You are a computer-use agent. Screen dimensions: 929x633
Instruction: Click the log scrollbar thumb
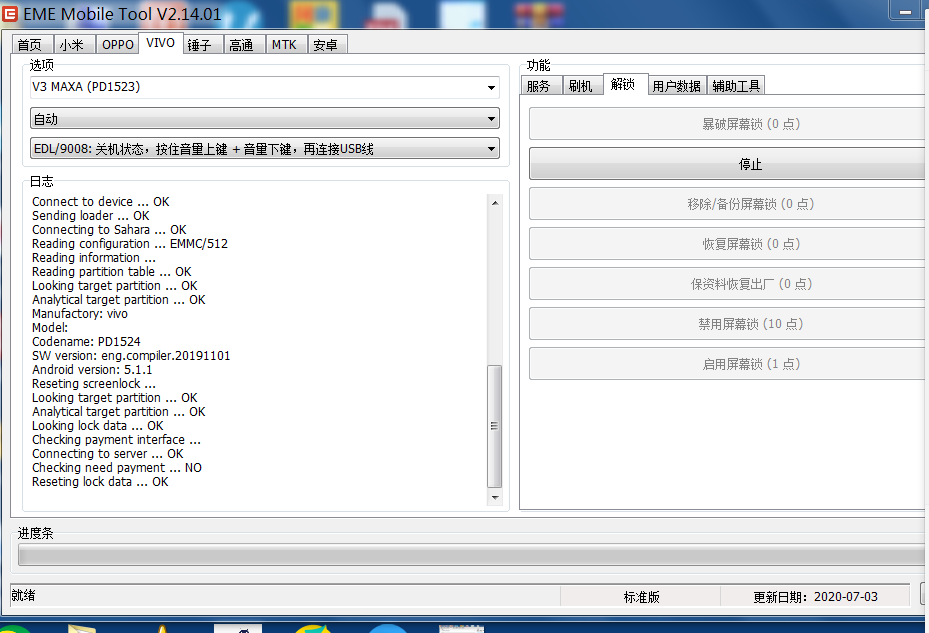coord(495,426)
